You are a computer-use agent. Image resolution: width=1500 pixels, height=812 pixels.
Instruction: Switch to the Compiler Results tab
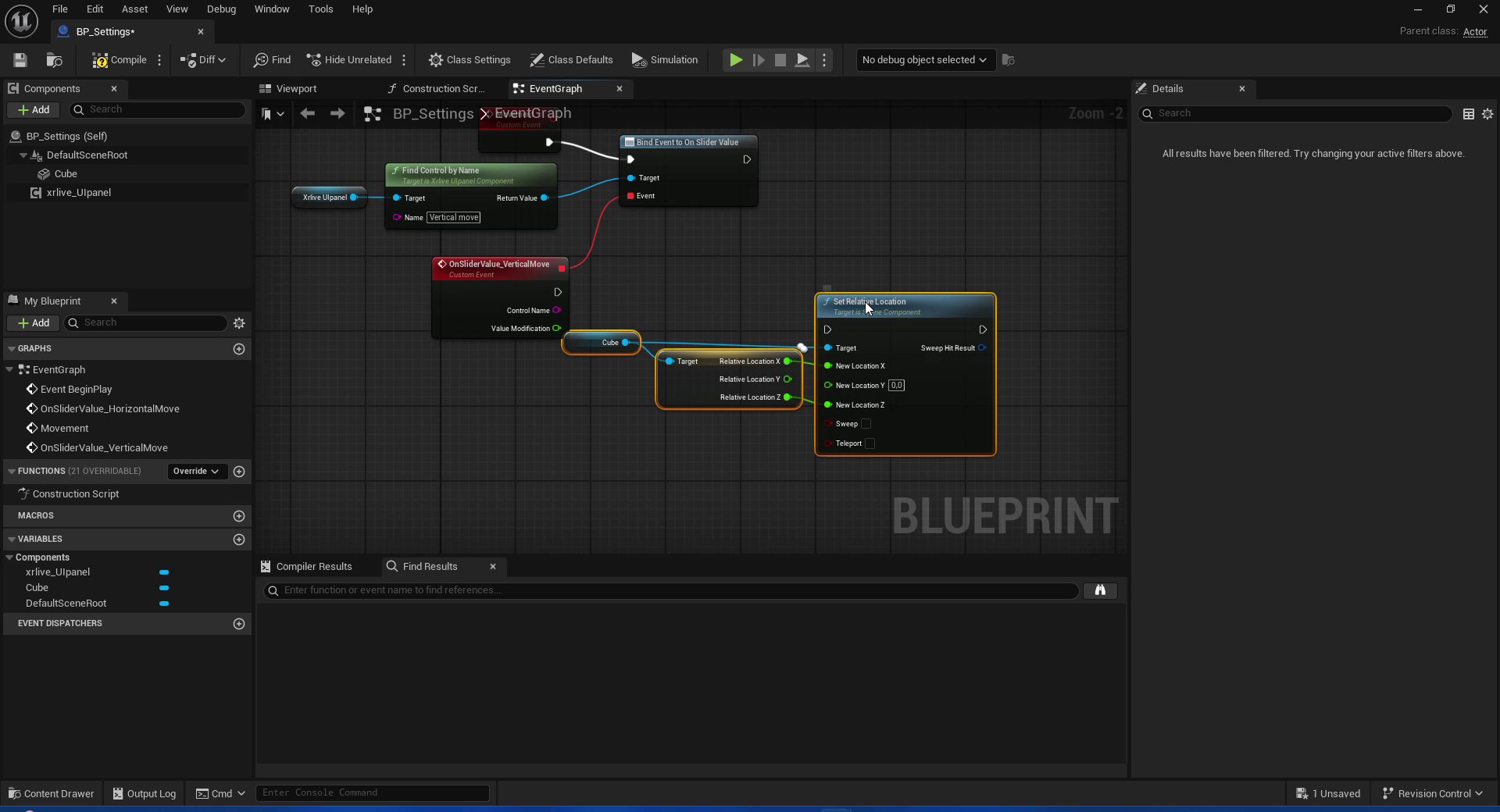(x=306, y=567)
